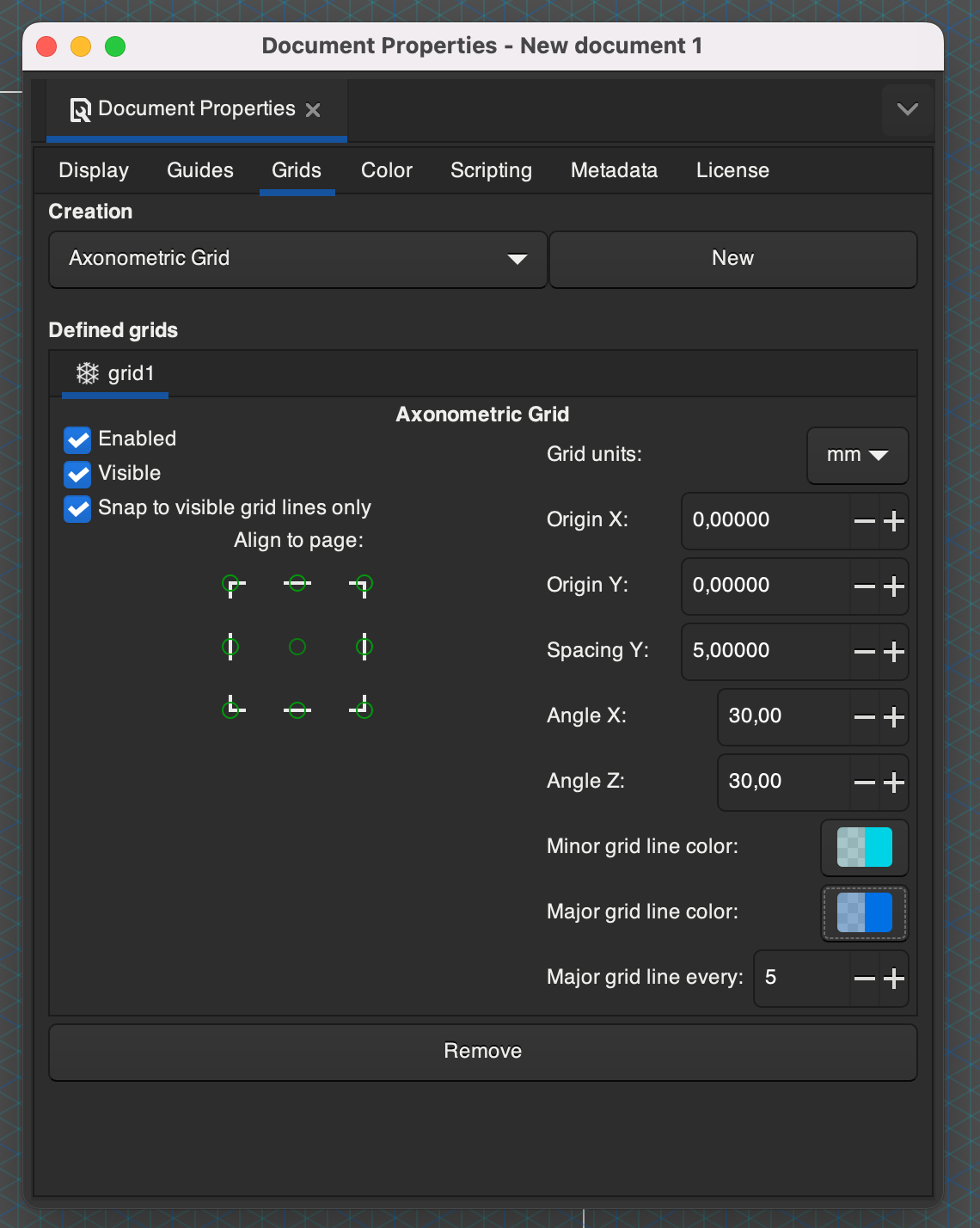The height and width of the screenshot is (1228, 980).
Task: Click the New grid button
Action: pos(733,259)
